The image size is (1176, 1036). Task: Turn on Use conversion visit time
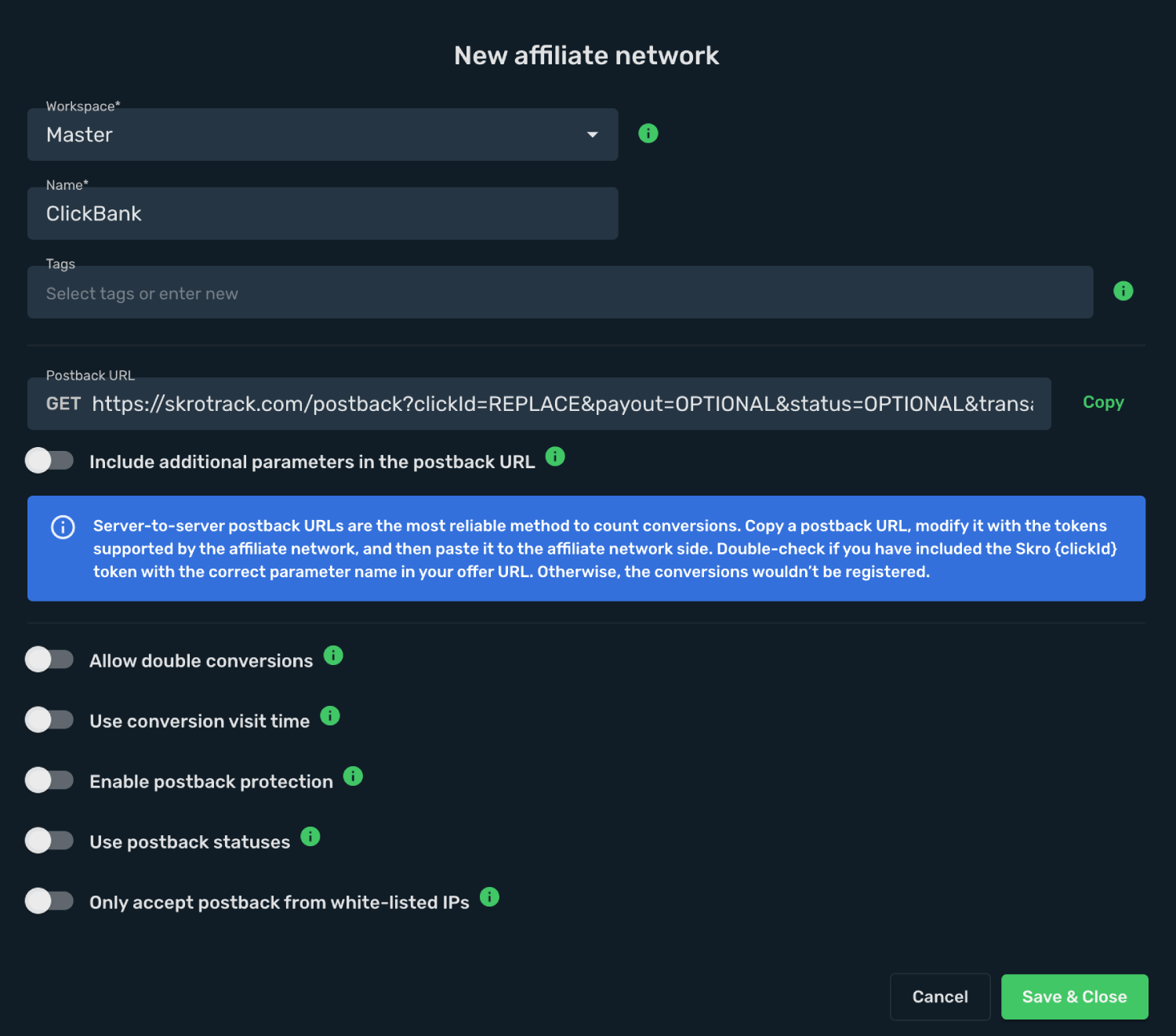[x=49, y=720]
